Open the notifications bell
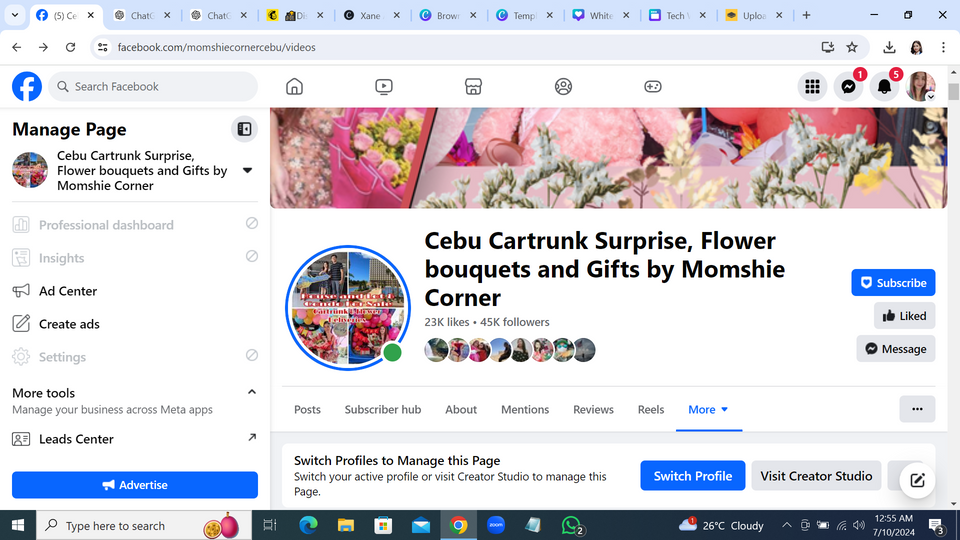The height and width of the screenshot is (540, 960). click(x=884, y=87)
